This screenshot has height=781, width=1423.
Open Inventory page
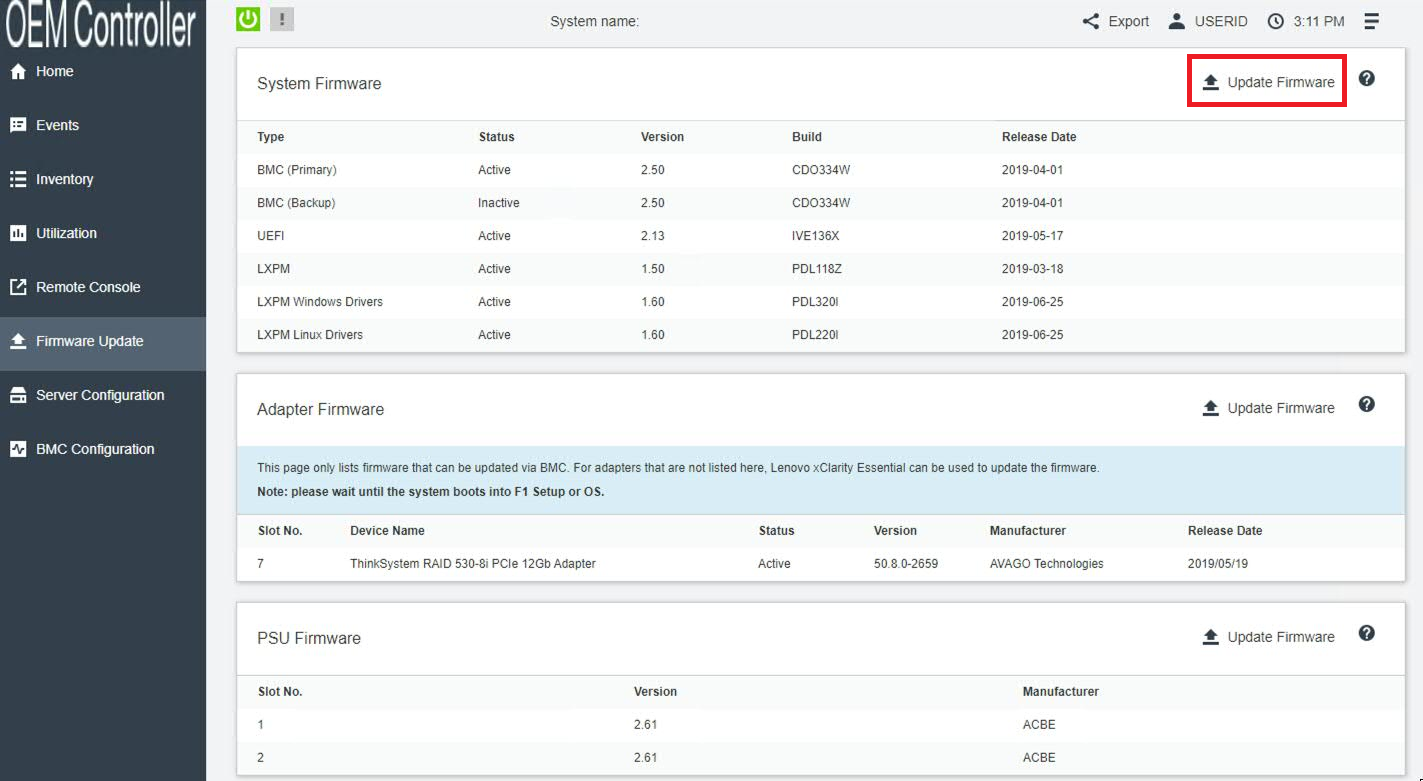tap(103, 179)
